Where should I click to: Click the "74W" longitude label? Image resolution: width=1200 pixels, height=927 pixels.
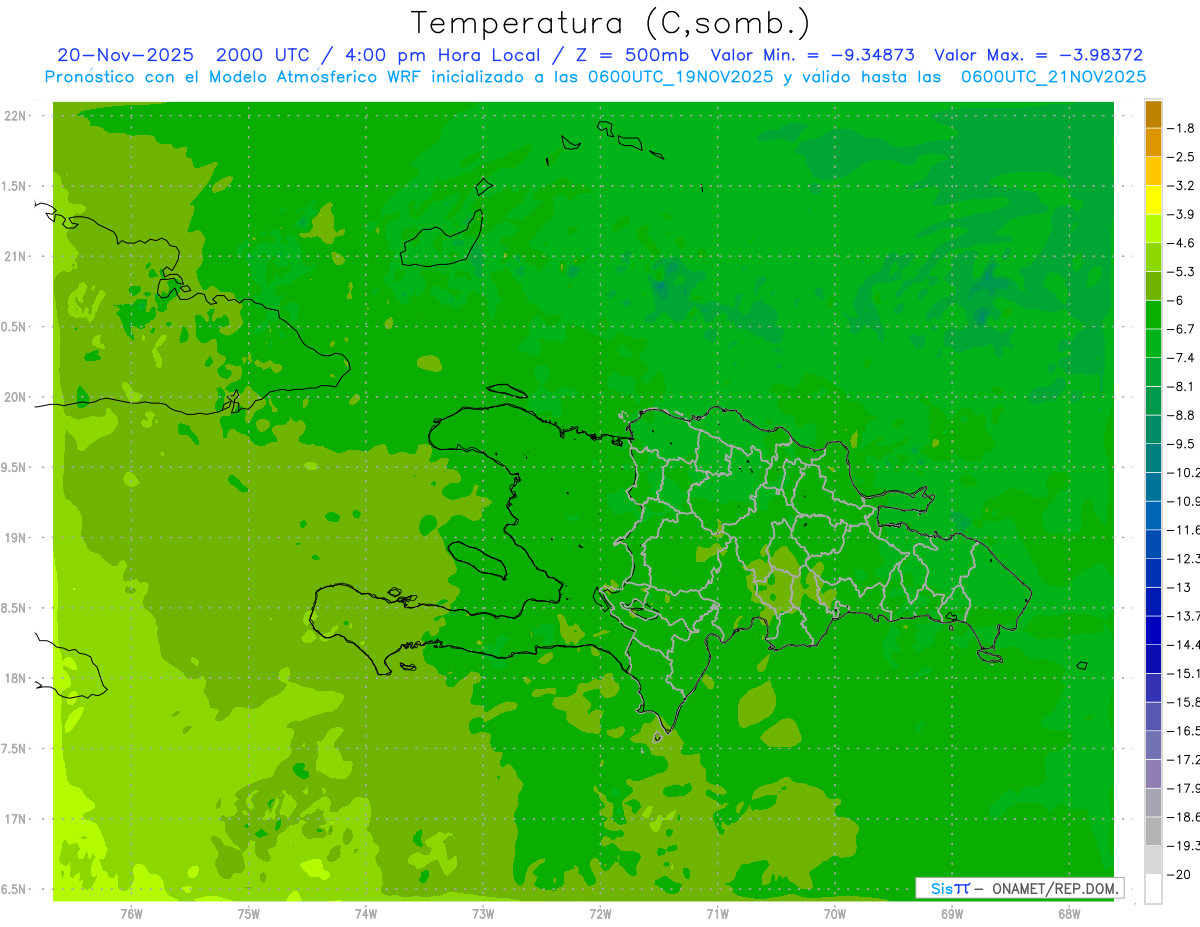point(366,913)
